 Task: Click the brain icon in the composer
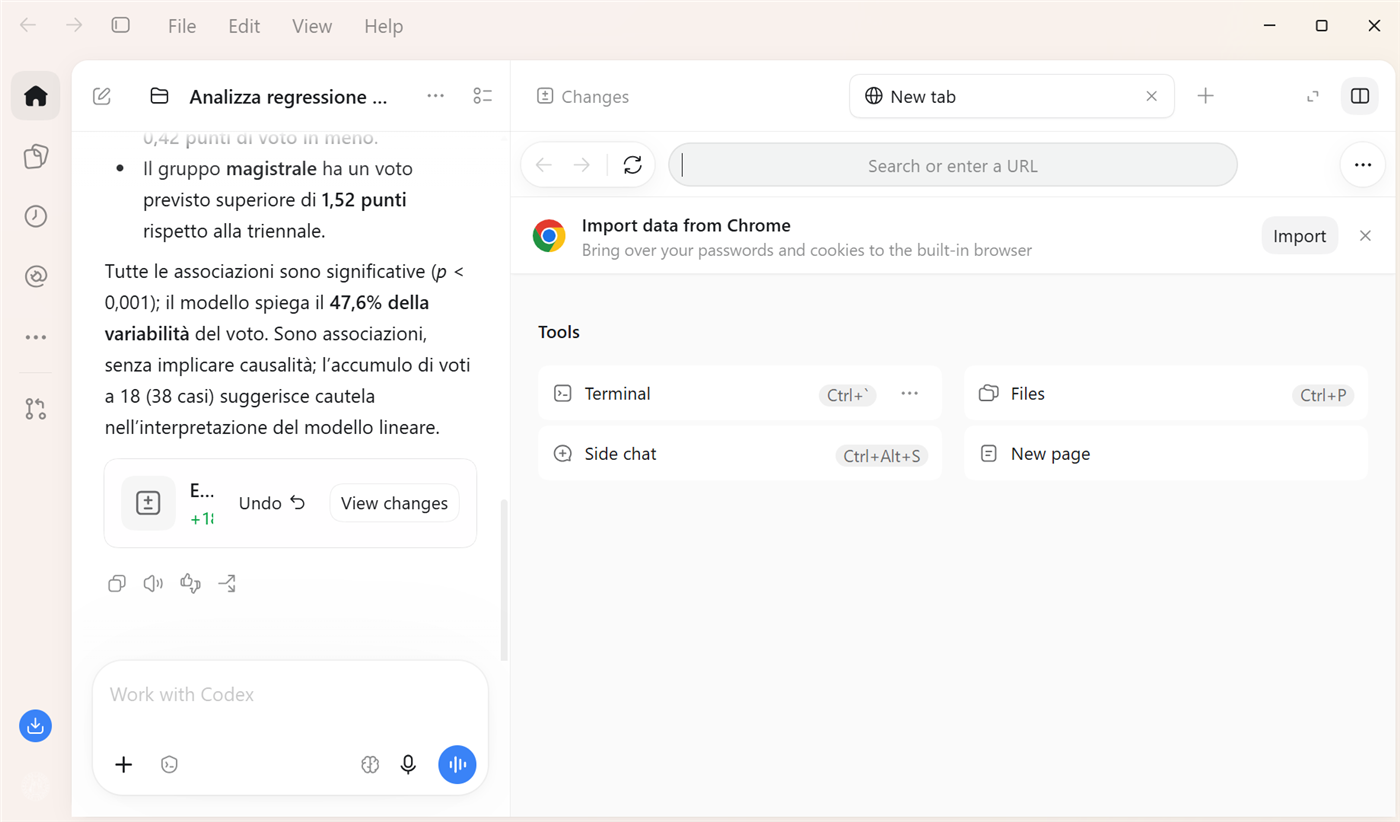pyautogui.click(x=370, y=765)
